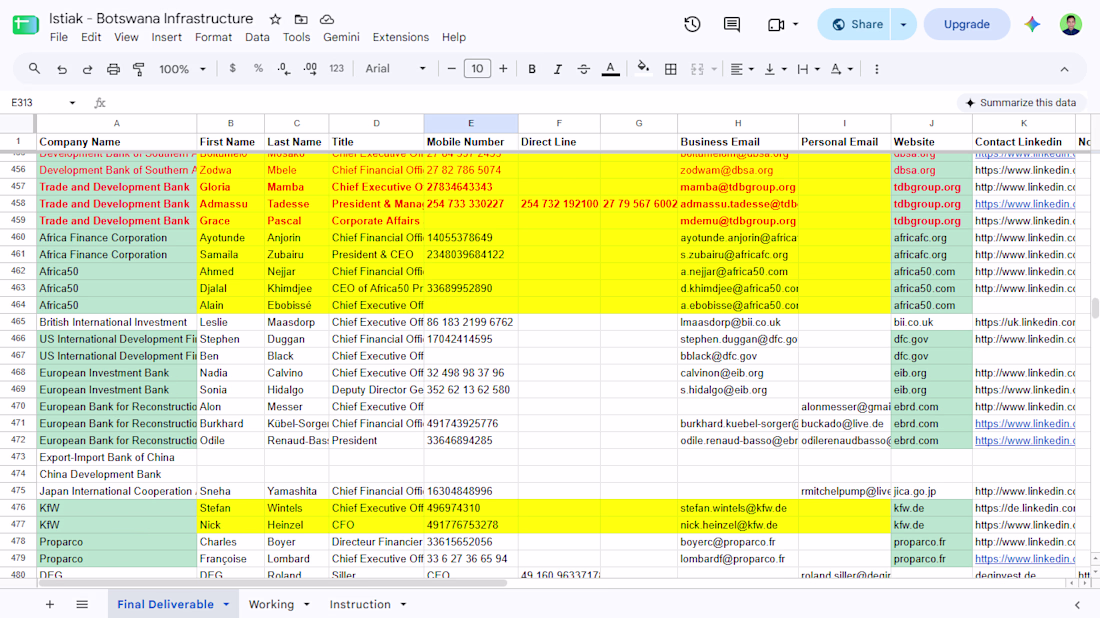The image size is (1100, 618).
Task: Open the 123 number format menu
Action: [337, 69]
